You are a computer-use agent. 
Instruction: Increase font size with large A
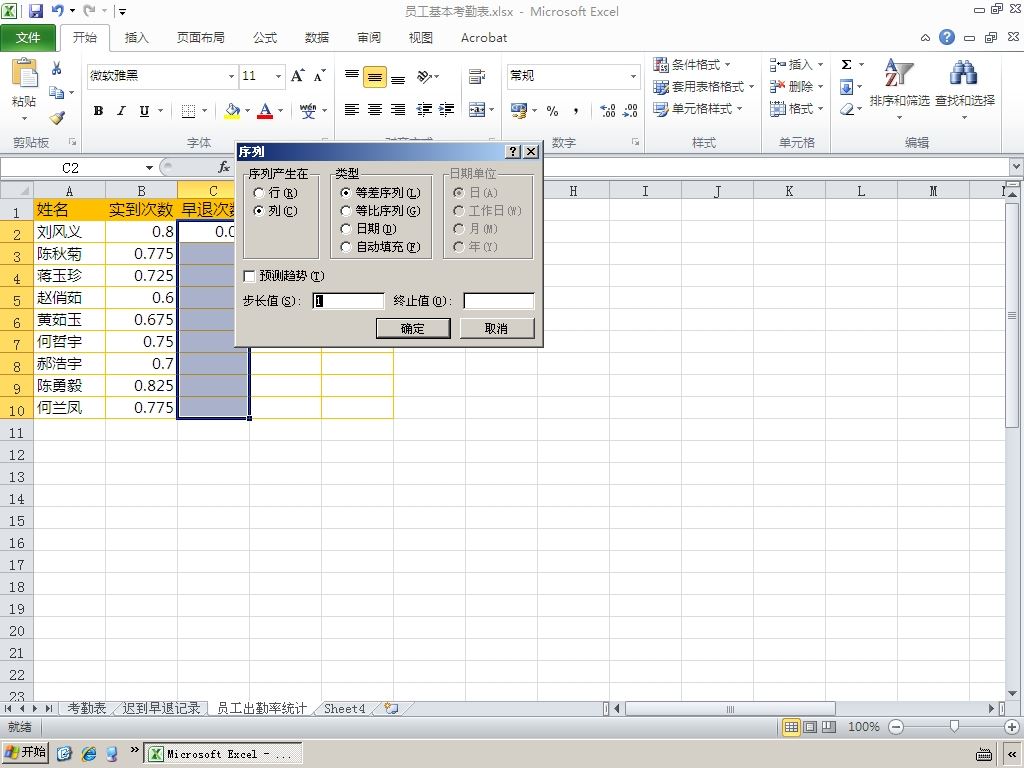point(297,76)
